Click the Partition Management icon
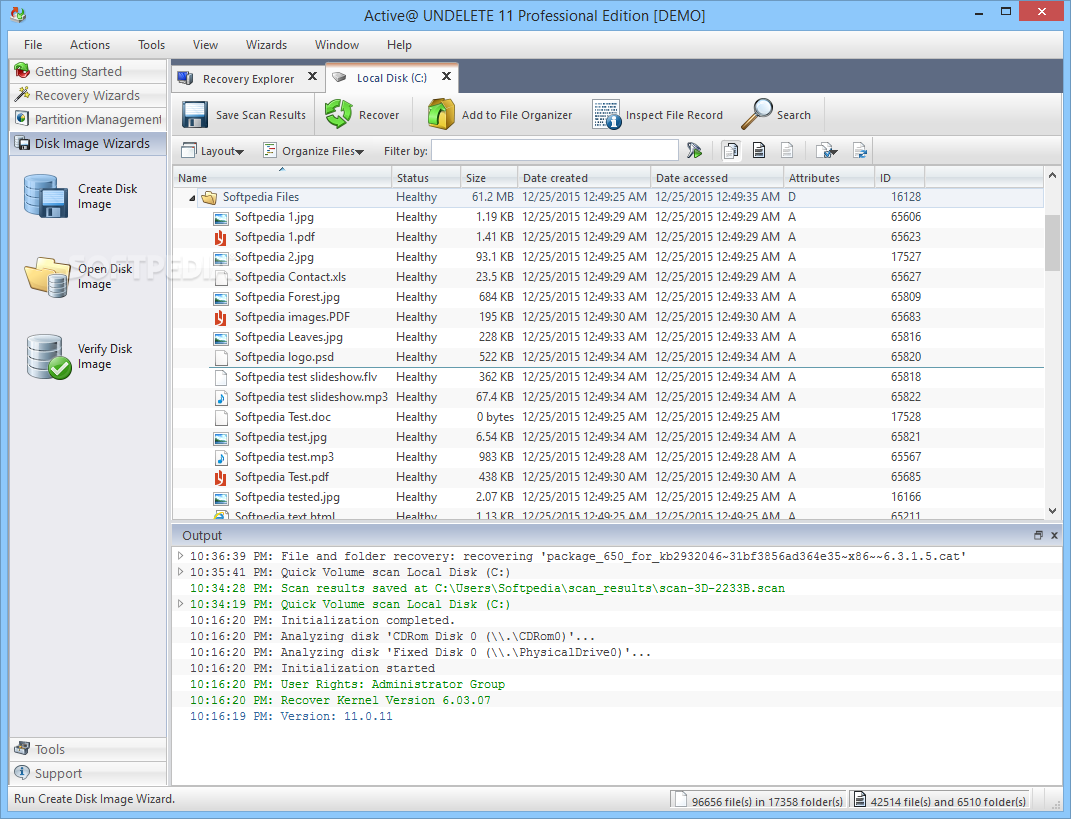 point(23,118)
